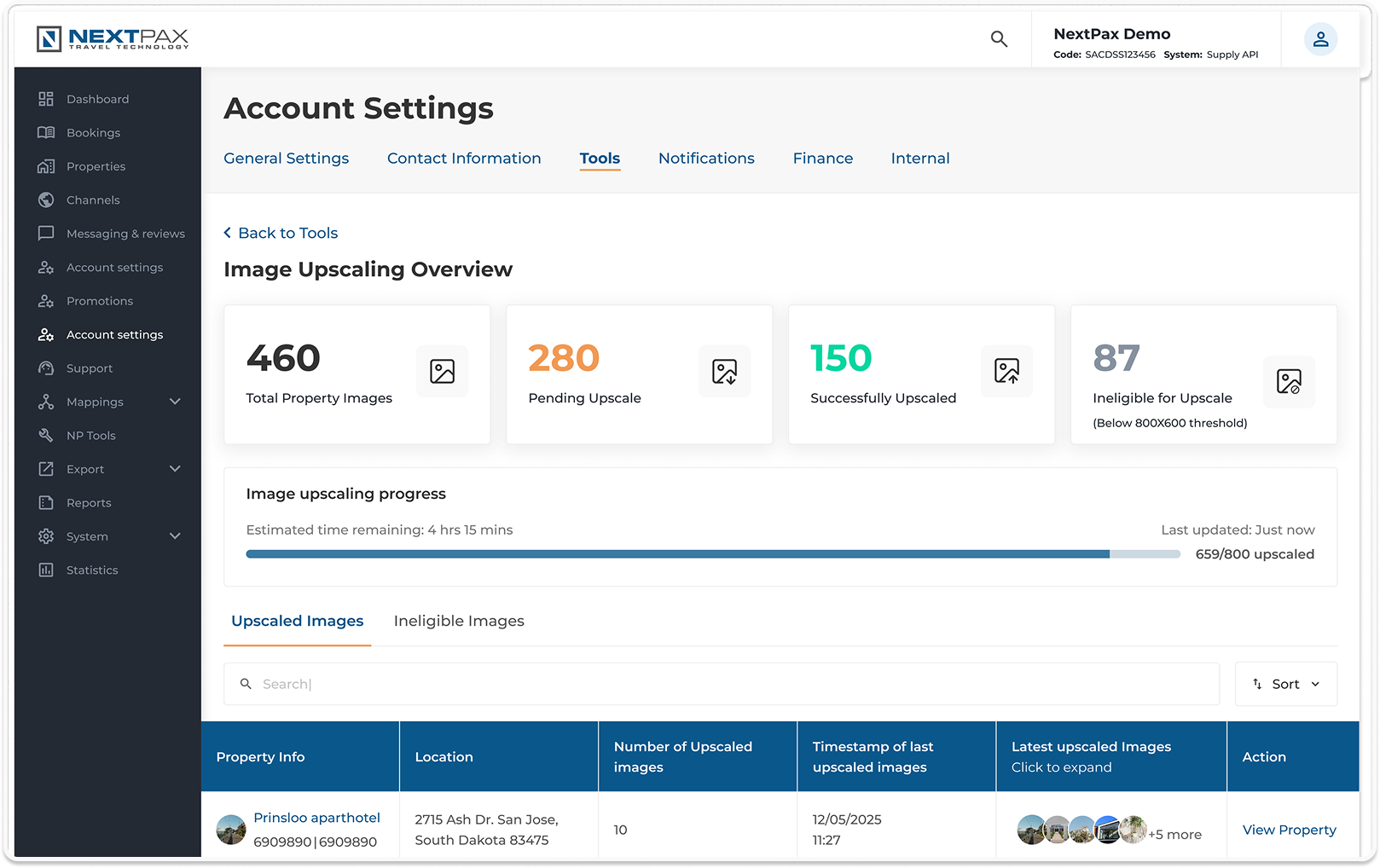1380x868 pixels.
Task: Select the Finance settings tab
Action: [x=822, y=159]
